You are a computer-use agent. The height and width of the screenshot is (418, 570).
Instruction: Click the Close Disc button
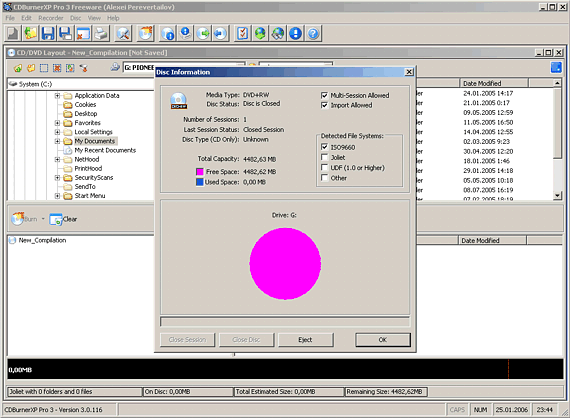click(246, 340)
